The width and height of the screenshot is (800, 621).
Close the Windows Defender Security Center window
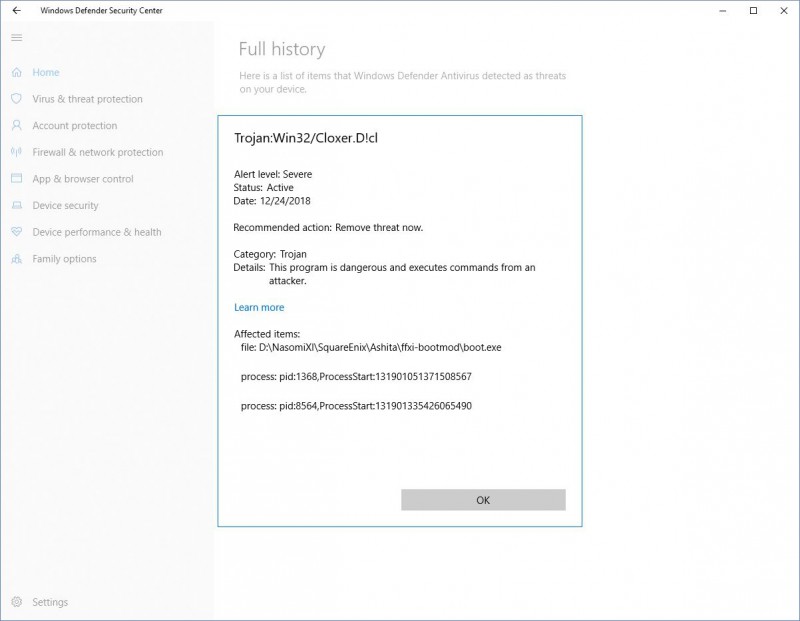(784, 11)
